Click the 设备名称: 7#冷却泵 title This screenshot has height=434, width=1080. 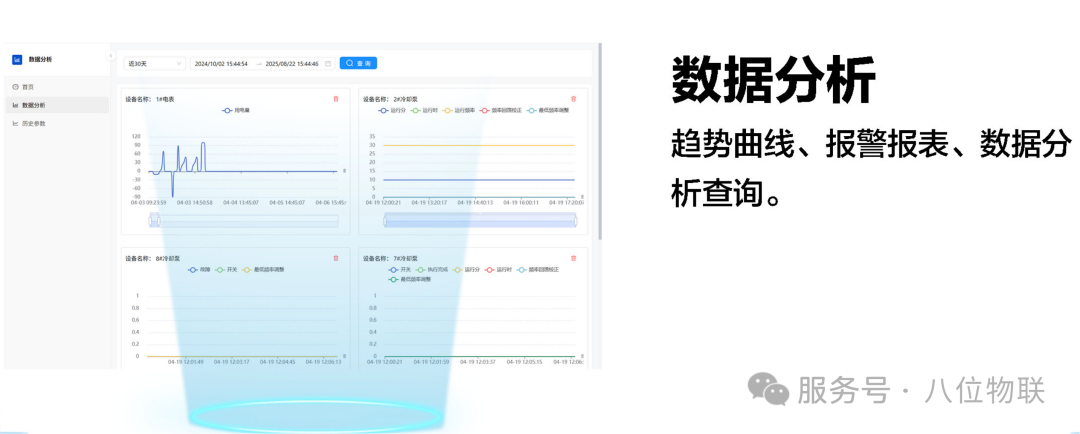click(x=390, y=258)
